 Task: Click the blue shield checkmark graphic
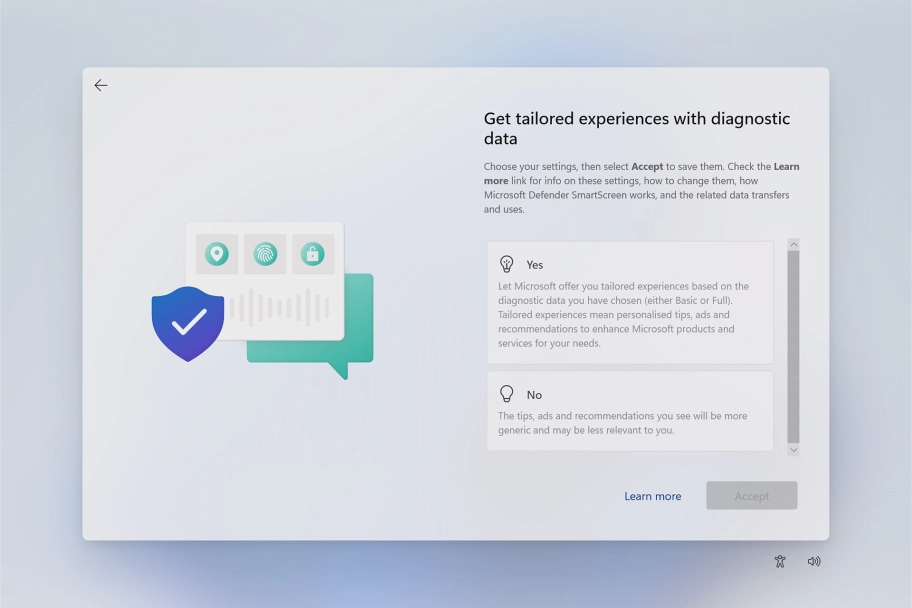click(188, 323)
